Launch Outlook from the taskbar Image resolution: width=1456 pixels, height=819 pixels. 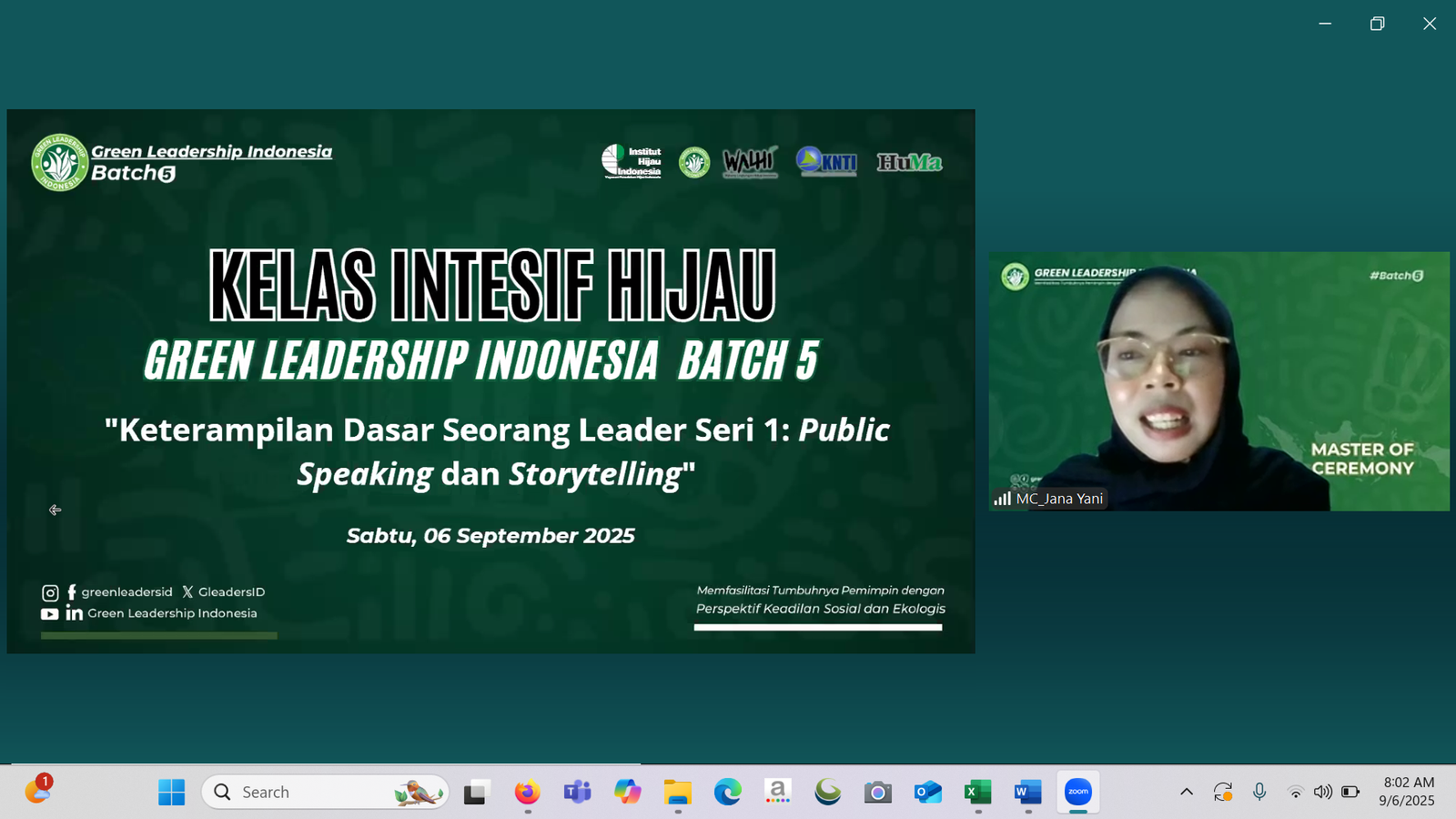click(x=927, y=792)
